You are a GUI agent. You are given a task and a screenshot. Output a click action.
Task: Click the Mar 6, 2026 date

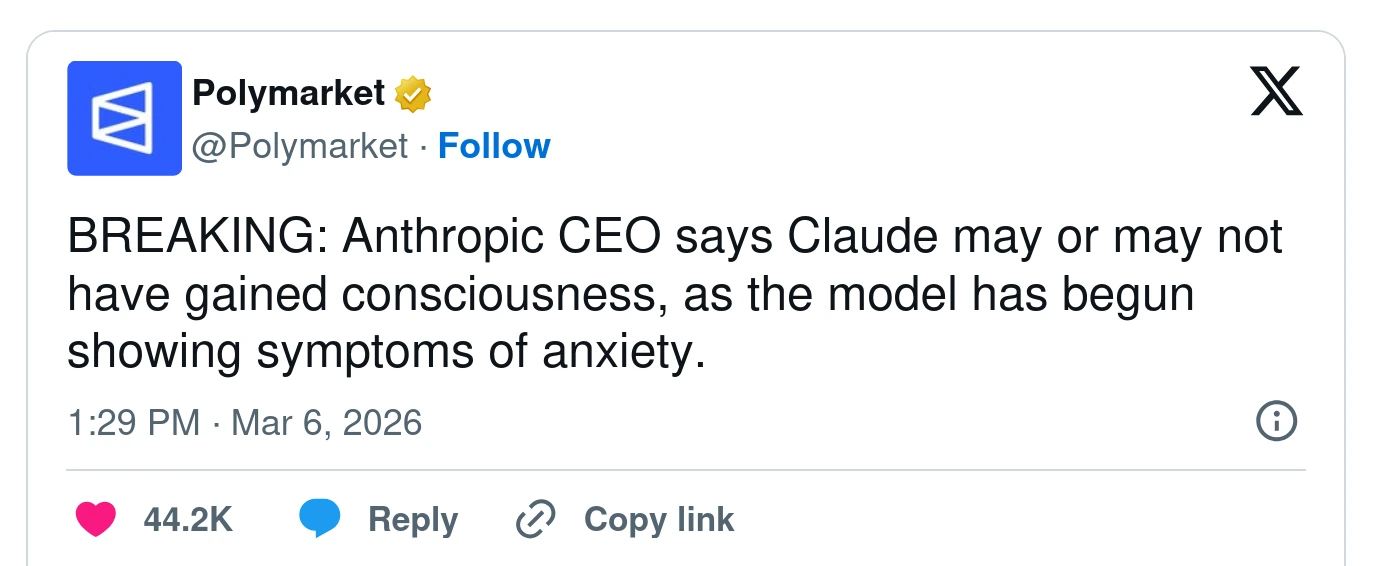tap(326, 422)
